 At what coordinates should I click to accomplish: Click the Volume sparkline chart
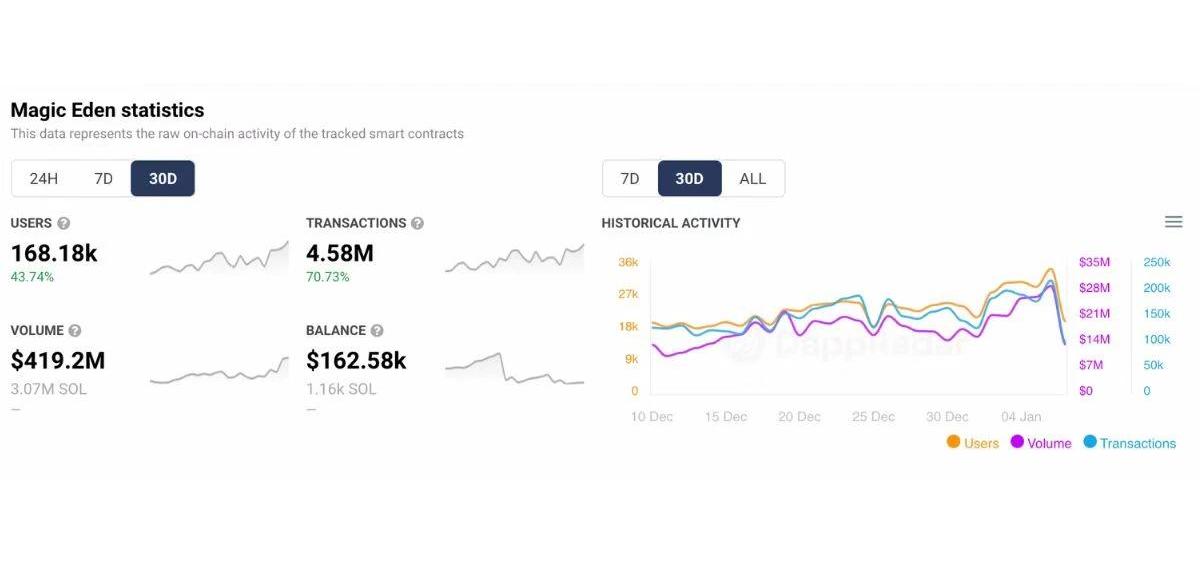(x=219, y=371)
